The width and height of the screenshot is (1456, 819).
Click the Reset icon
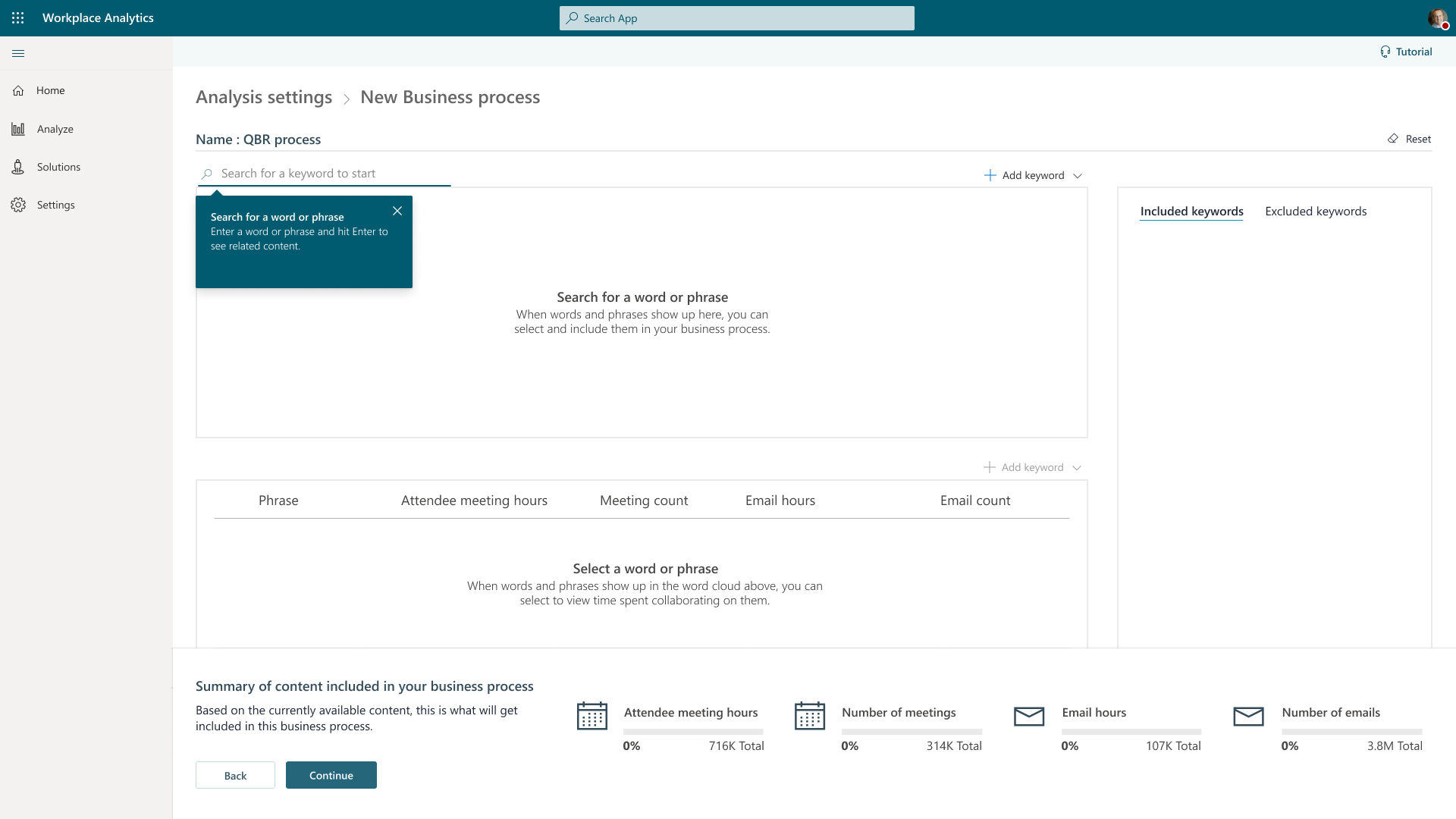1394,139
